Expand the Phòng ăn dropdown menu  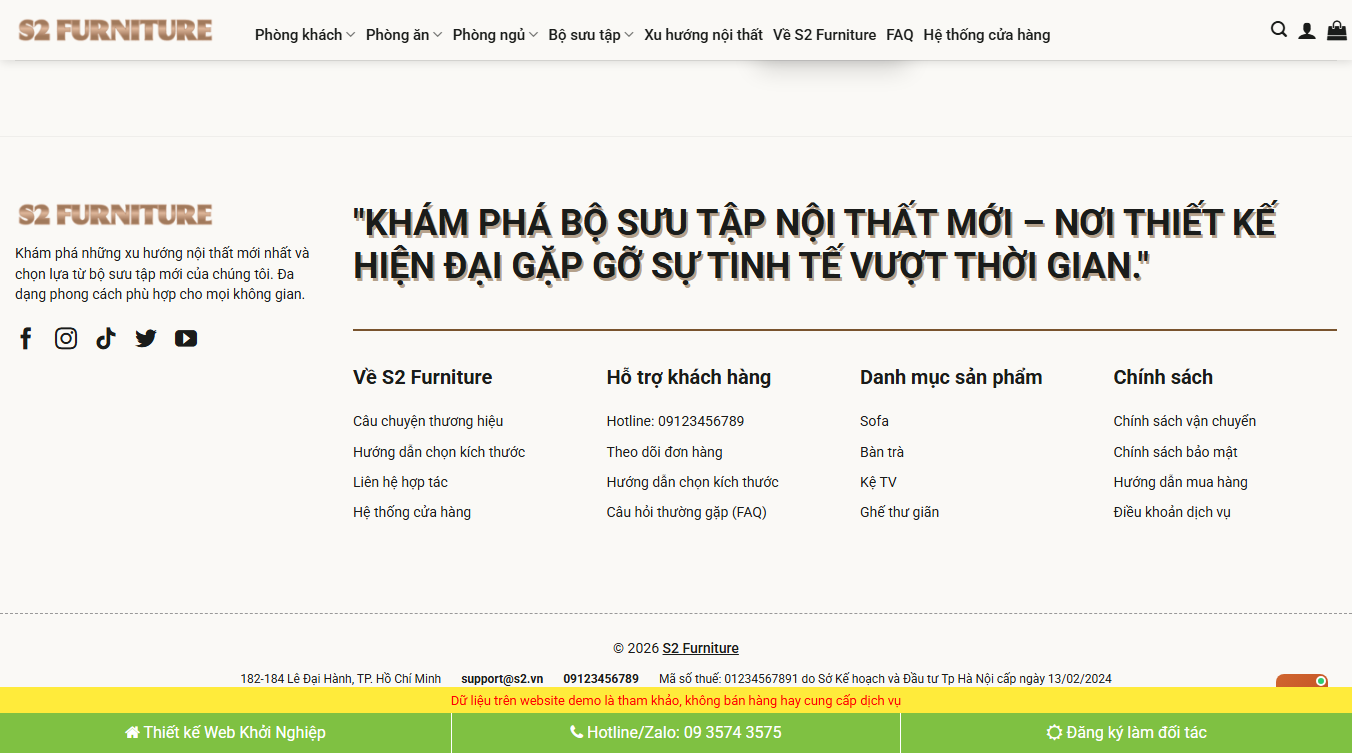point(404,34)
